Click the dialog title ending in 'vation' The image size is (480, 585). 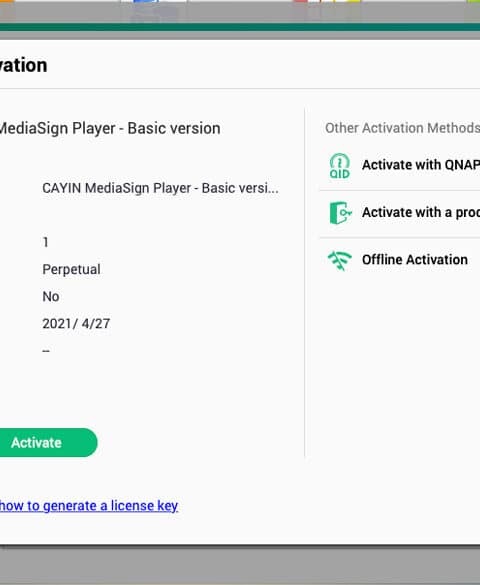(23, 66)
